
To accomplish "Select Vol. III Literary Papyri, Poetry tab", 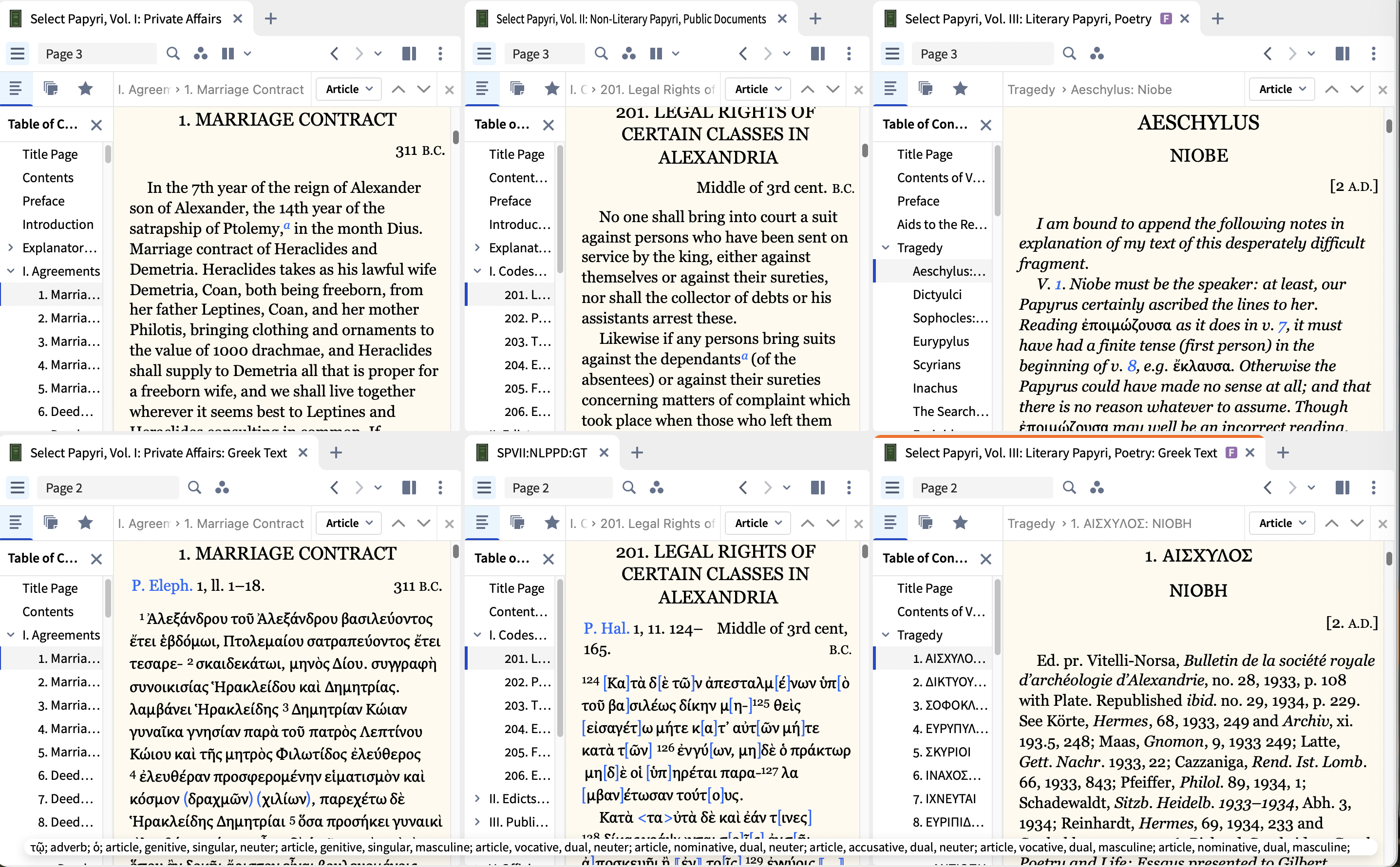I will [1027, 19].
